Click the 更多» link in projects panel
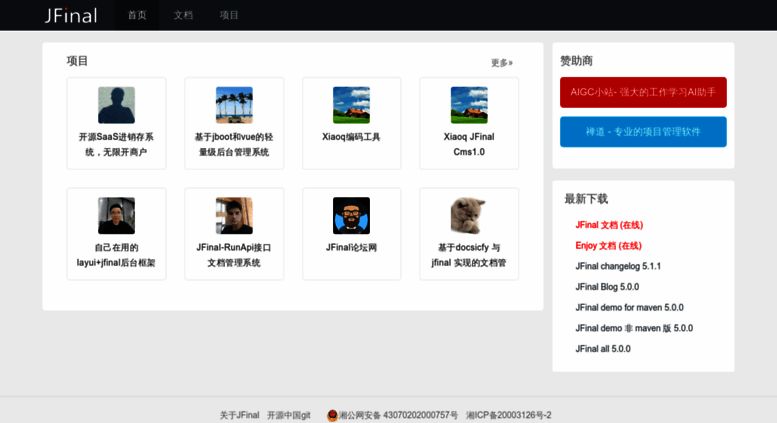Image resolution: width=777 pixels, height=423 pixels. click(501, 63)
